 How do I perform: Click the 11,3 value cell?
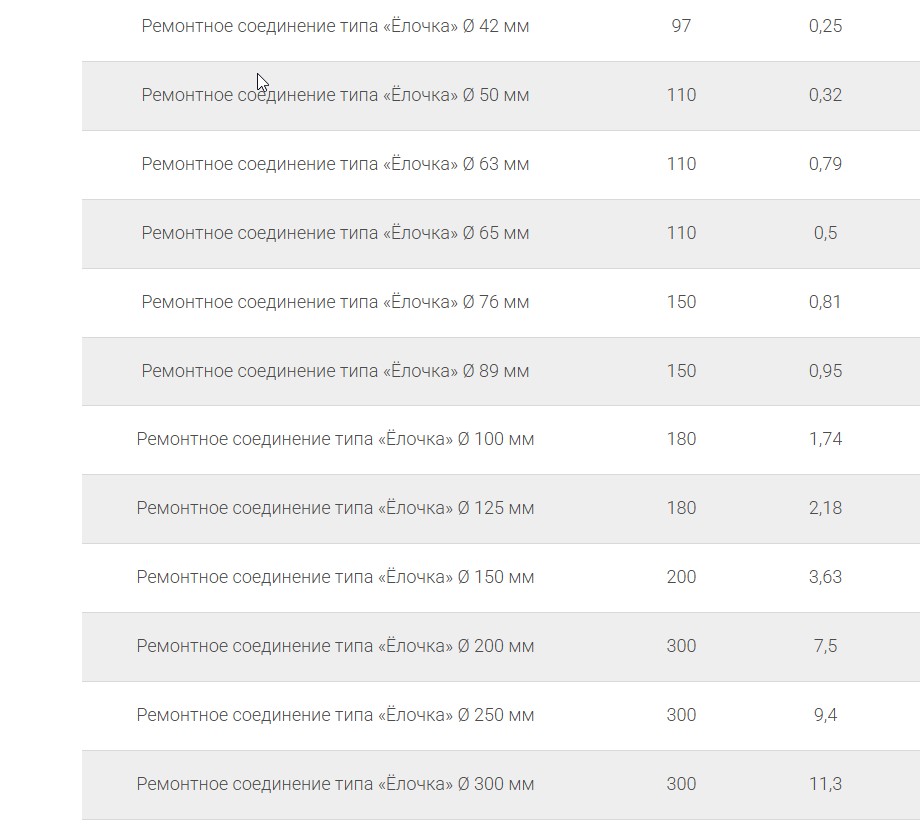click(x=825, y=784)
